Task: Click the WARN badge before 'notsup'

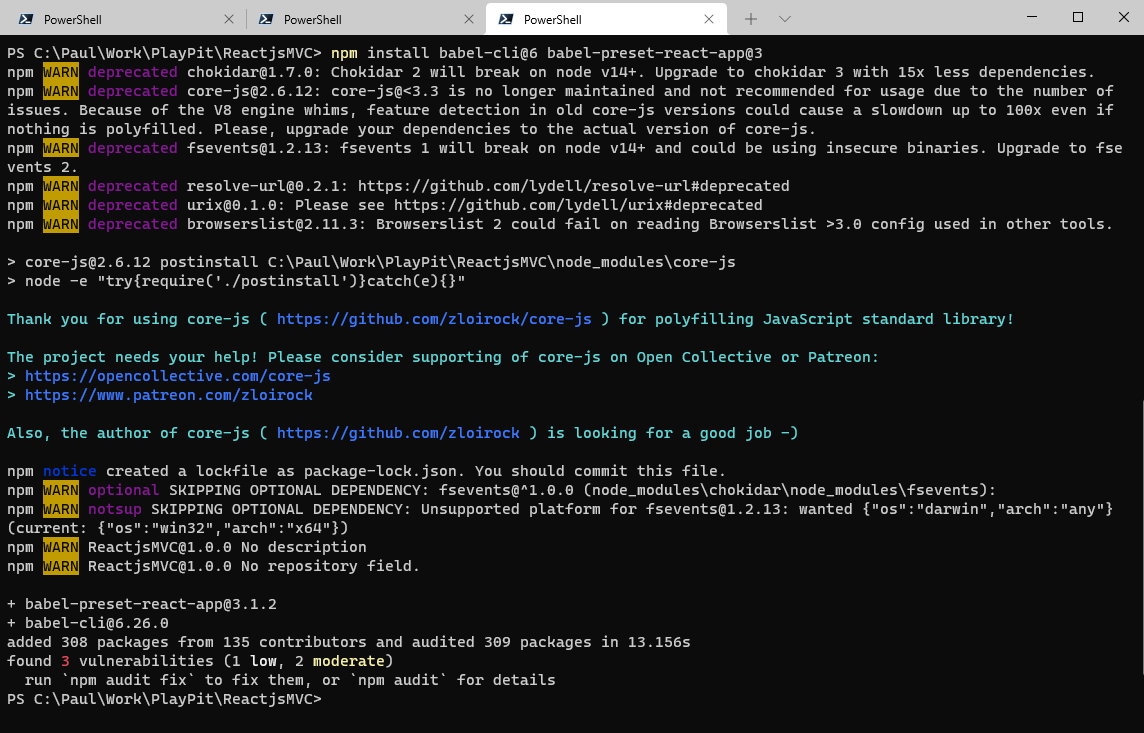Action: [x=61, y=509]
